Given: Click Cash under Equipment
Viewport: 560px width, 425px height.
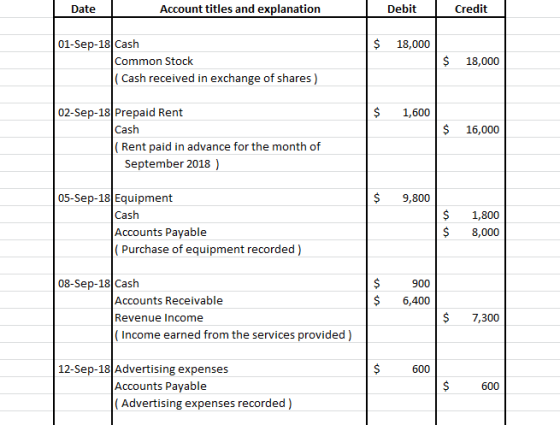Looking at the screenshot, I should (127, 215).
